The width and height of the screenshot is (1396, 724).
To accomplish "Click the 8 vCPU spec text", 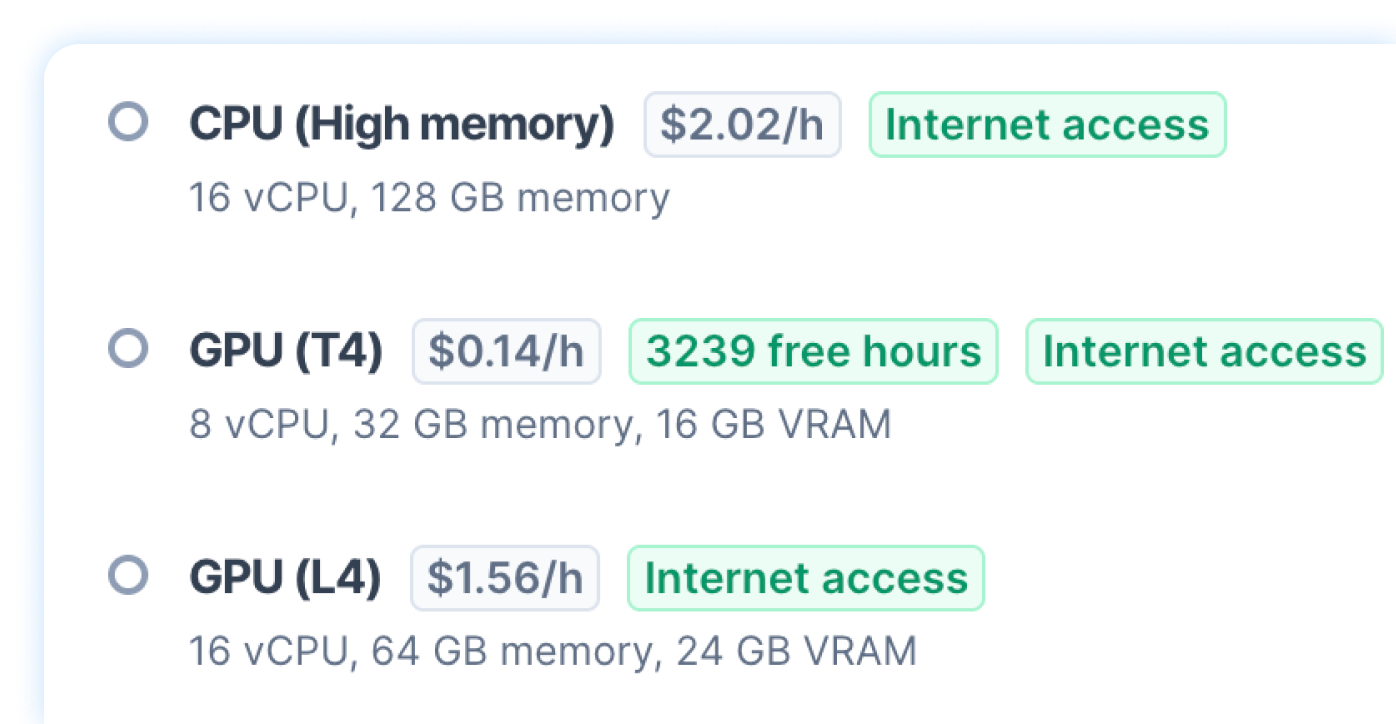I will pos(258,425).
